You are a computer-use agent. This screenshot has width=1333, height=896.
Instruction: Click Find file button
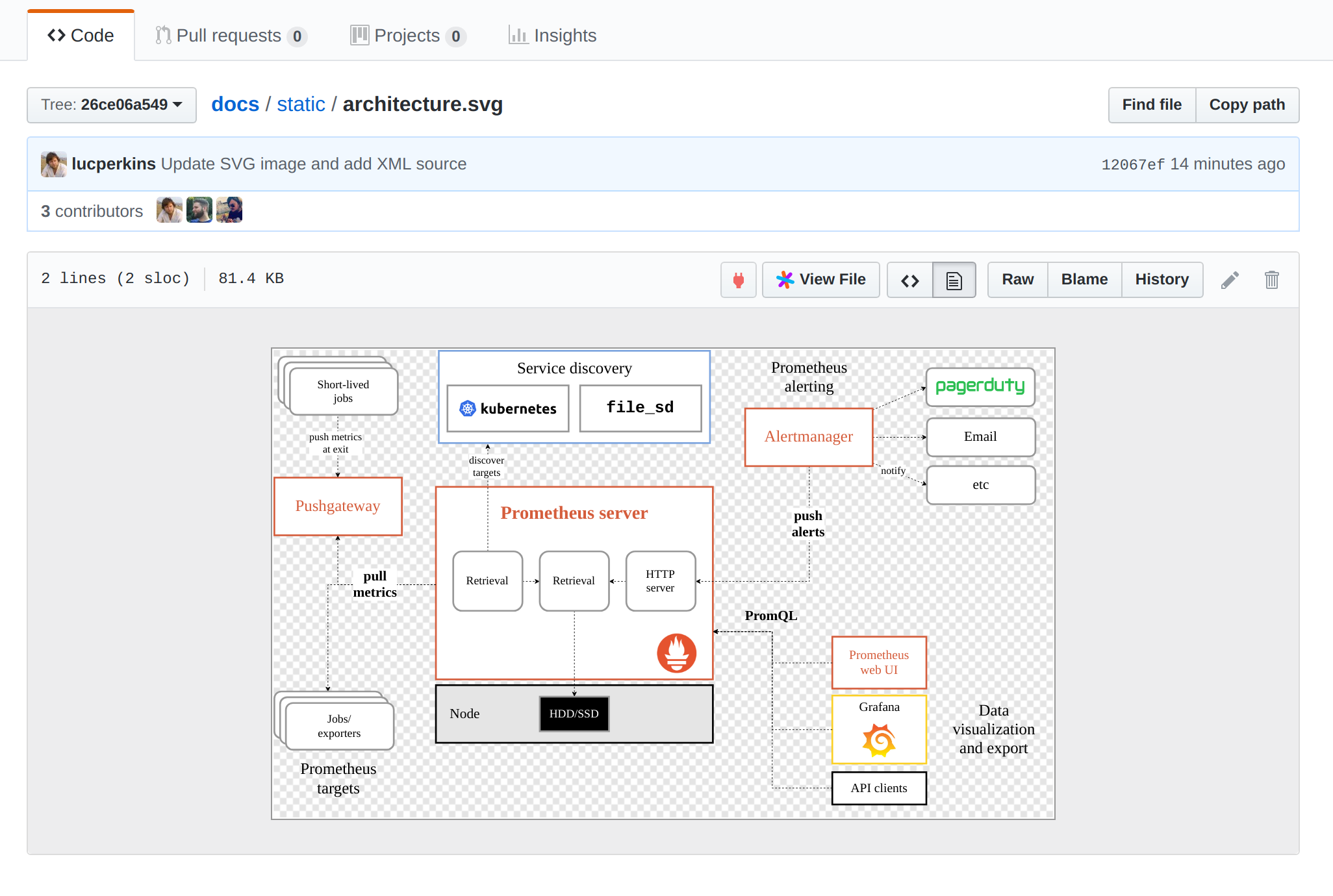(x=1151, y=105)
